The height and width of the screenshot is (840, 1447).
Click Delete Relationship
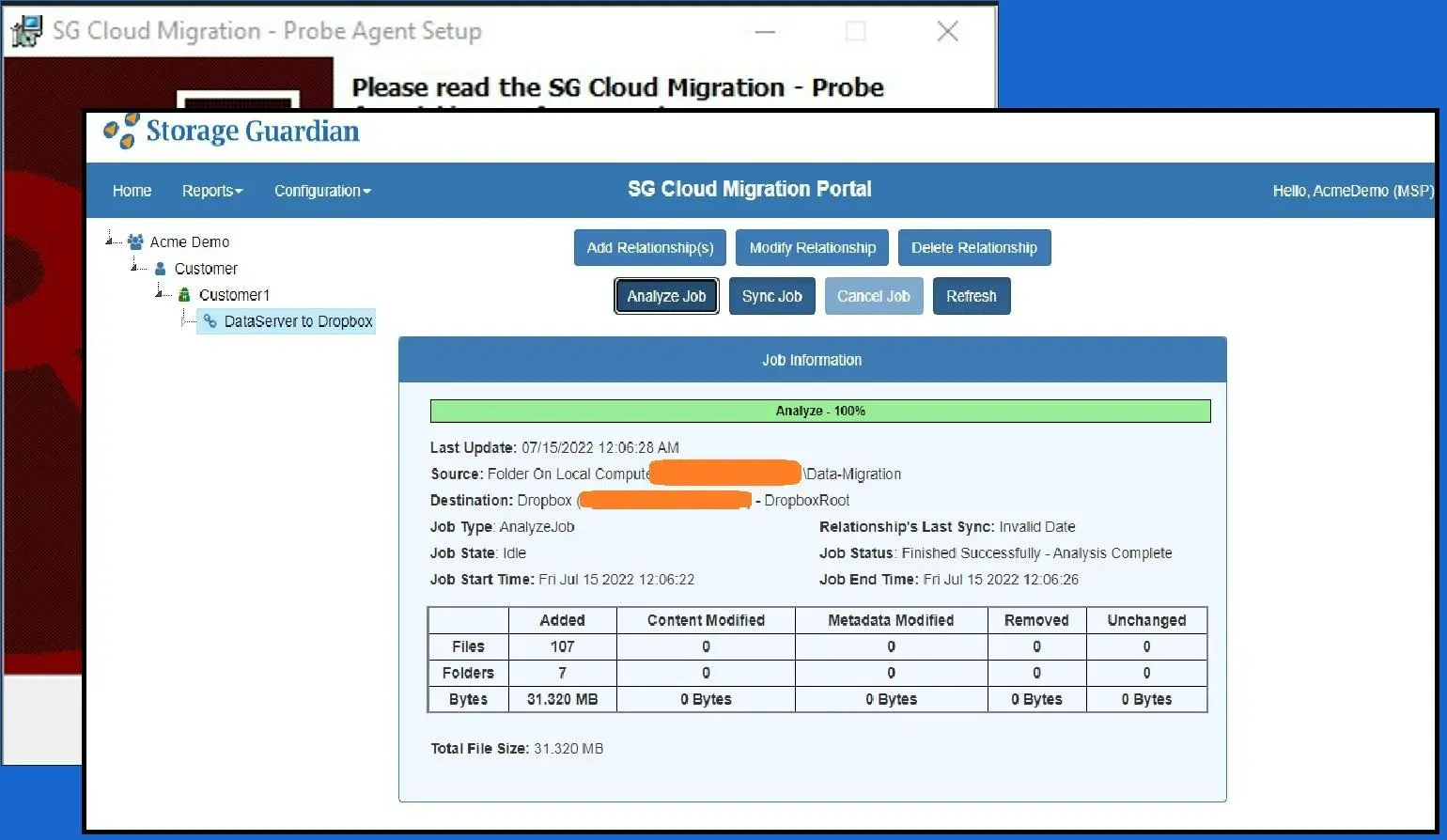click(x=974, y=247)
